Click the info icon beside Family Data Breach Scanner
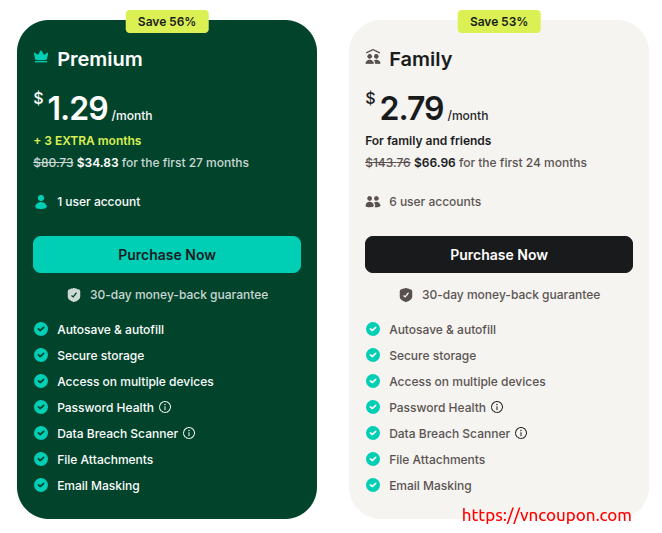662x533 pixels. 521,433
